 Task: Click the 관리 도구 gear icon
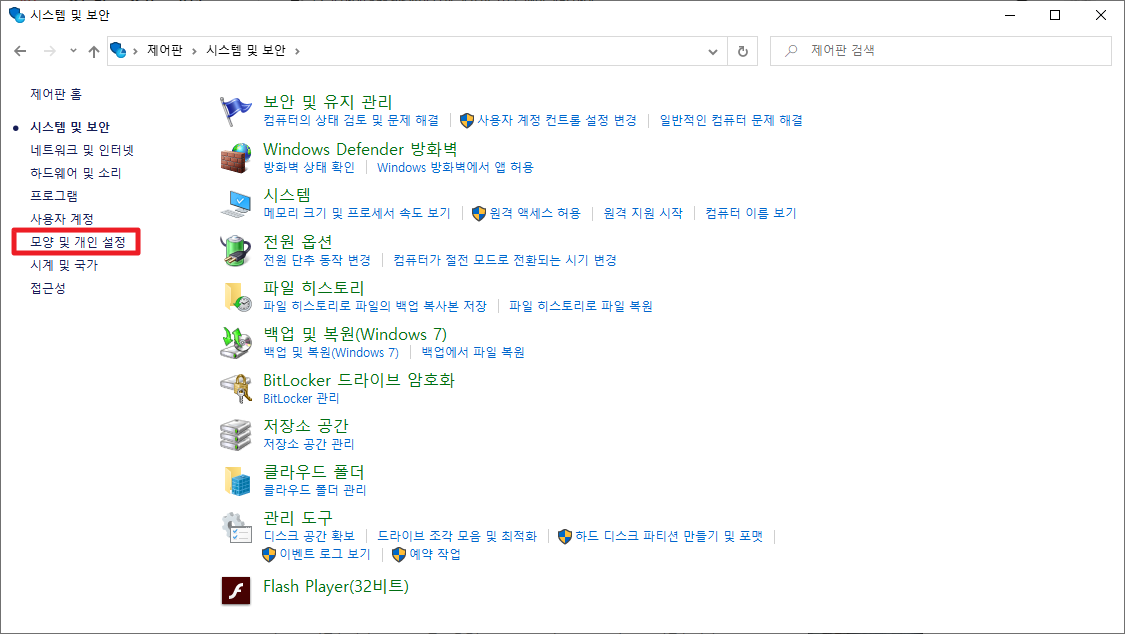coord(235,527)
